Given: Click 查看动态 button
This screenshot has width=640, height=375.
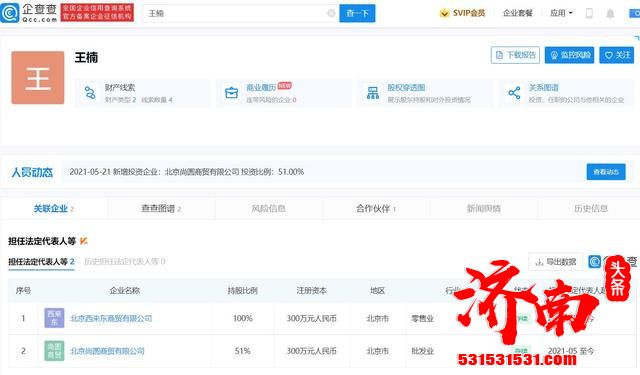Looking at the screenshot, I should (x=606, y=172).
